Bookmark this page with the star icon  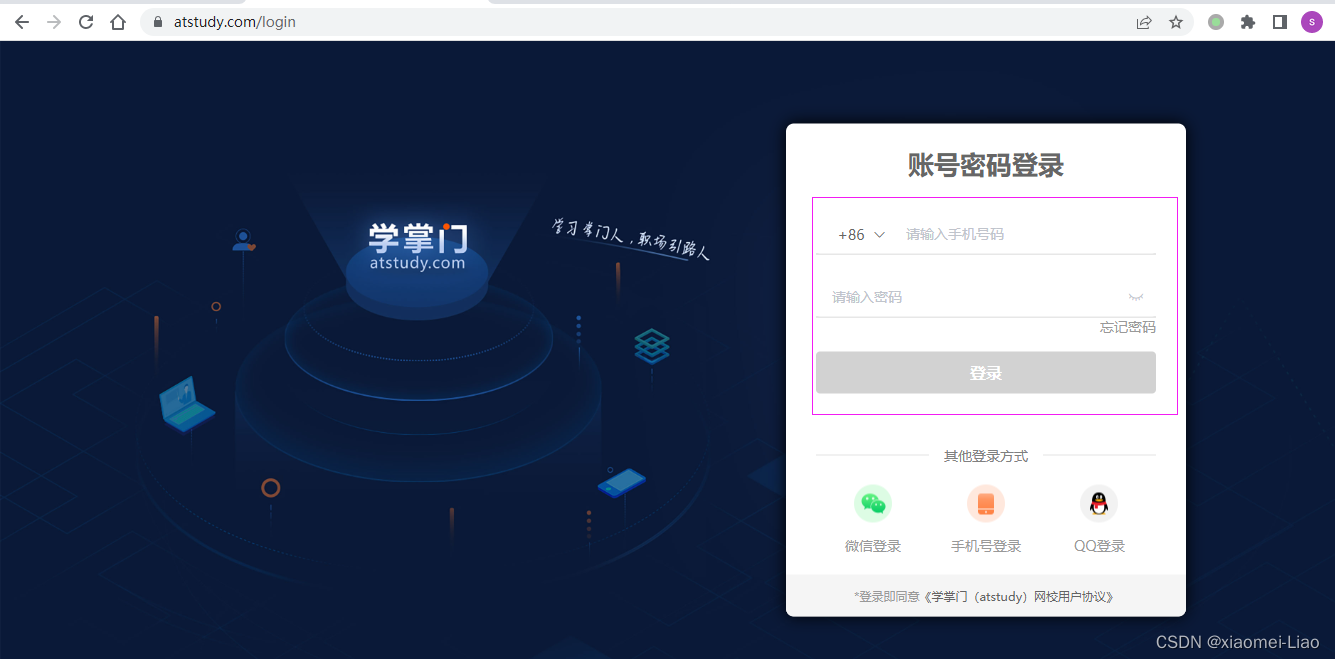coord(1176,22)
